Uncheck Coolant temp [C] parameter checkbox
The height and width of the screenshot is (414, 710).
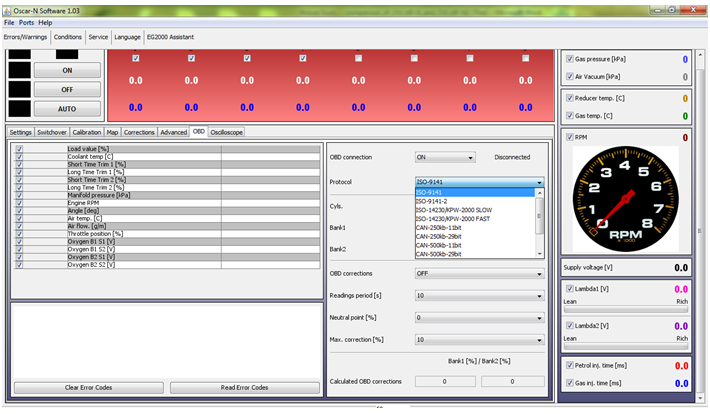[19, 157]
